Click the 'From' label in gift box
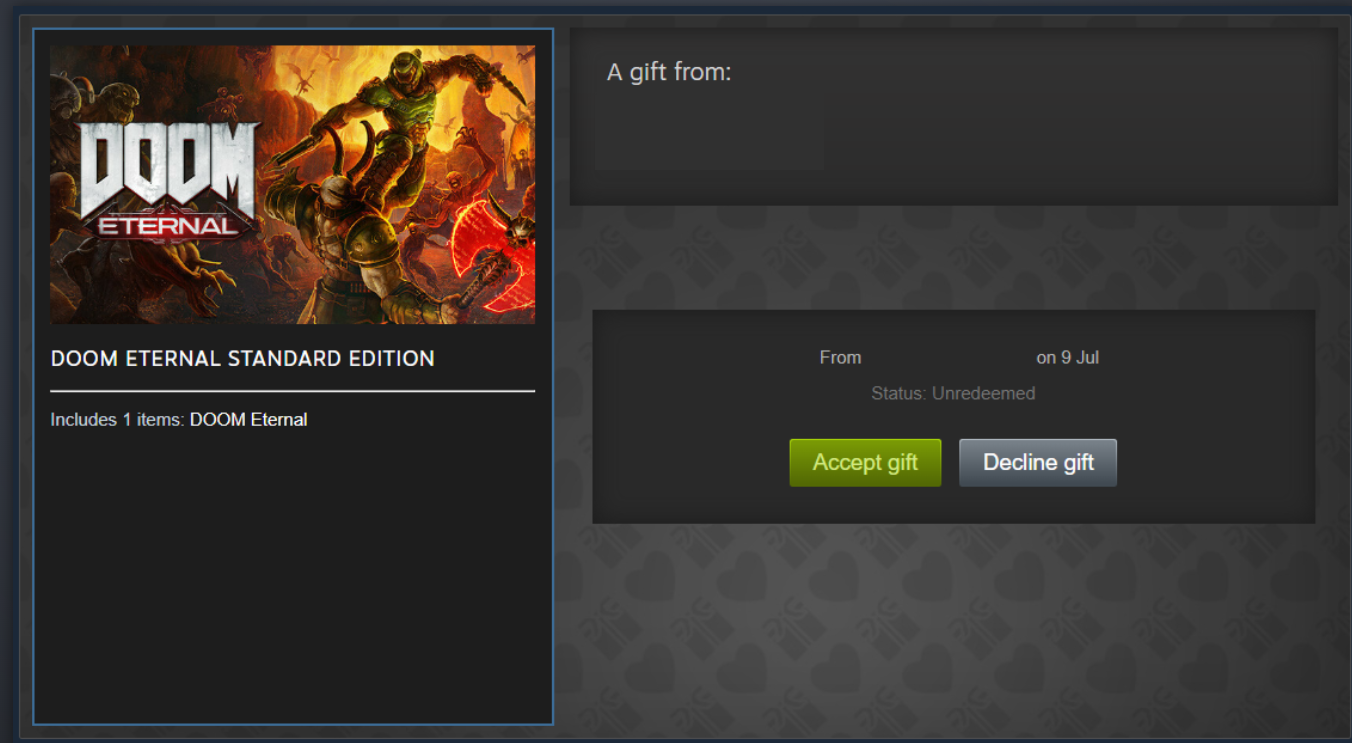The height and width of the screenshot is (743, 1352). click(840, 358)
